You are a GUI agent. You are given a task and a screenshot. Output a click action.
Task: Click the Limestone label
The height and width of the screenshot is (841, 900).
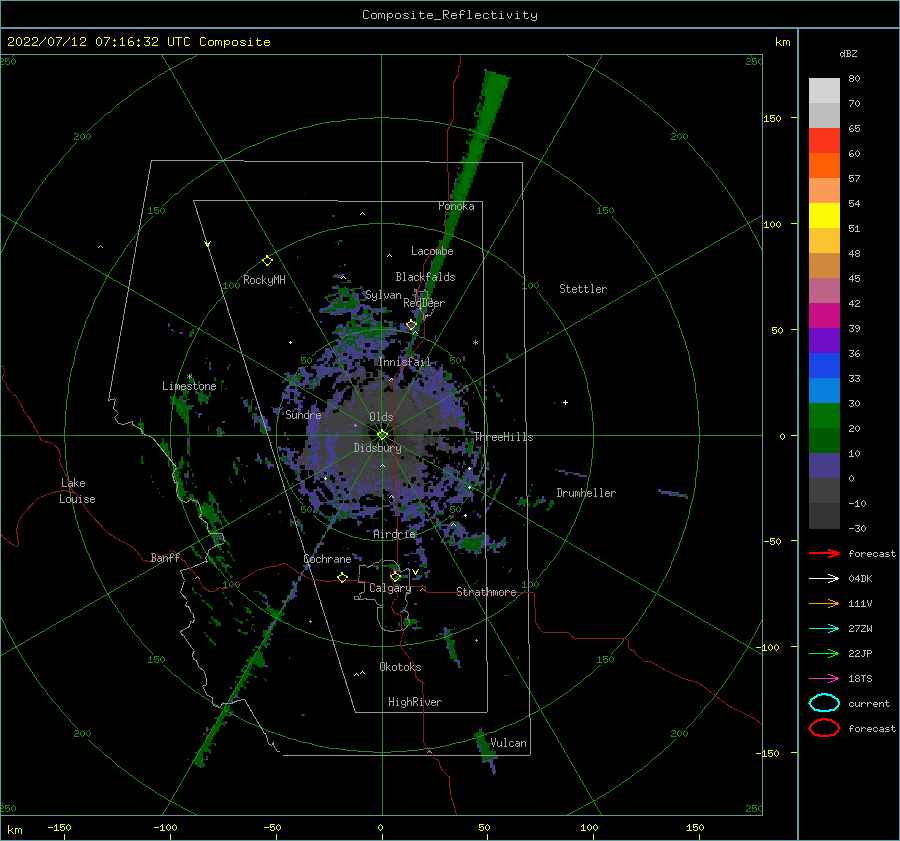pyautogui.click(x=189, y=386)
